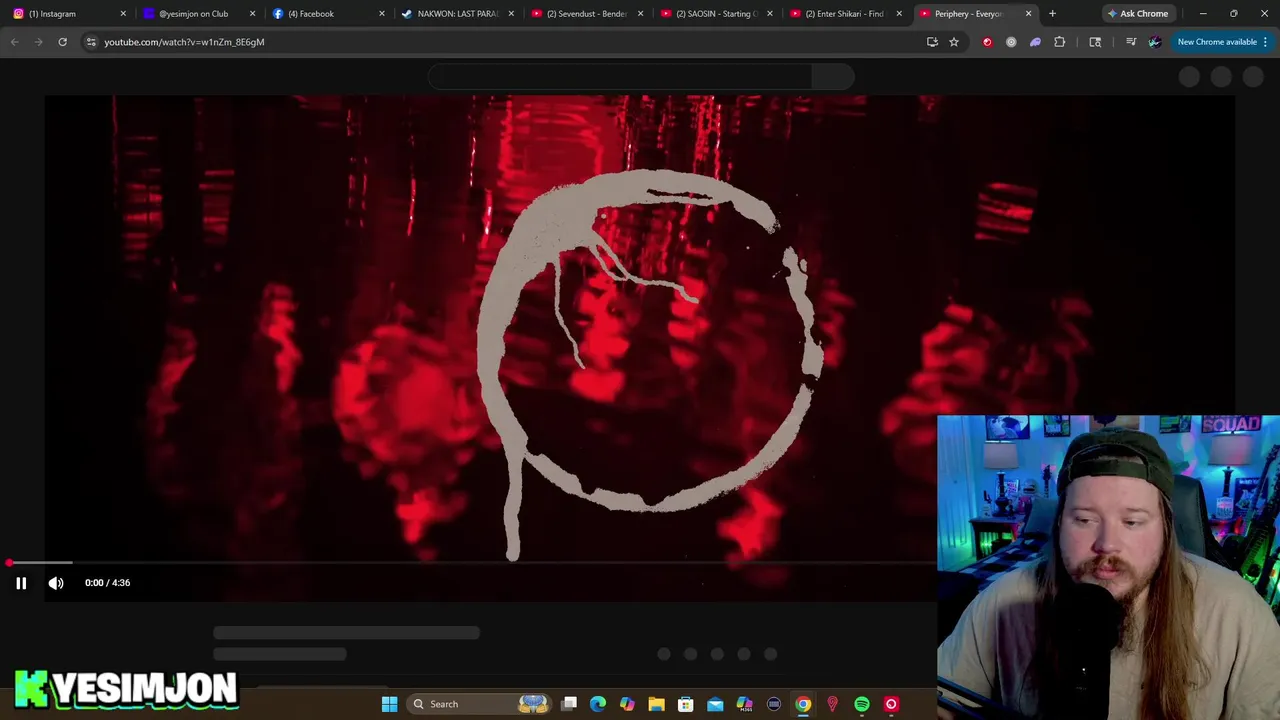This screenshot has height=720, width=1280.
Task: Open the gray circular extension icon
Action: pyautogui.click(x=1011, y=42)
